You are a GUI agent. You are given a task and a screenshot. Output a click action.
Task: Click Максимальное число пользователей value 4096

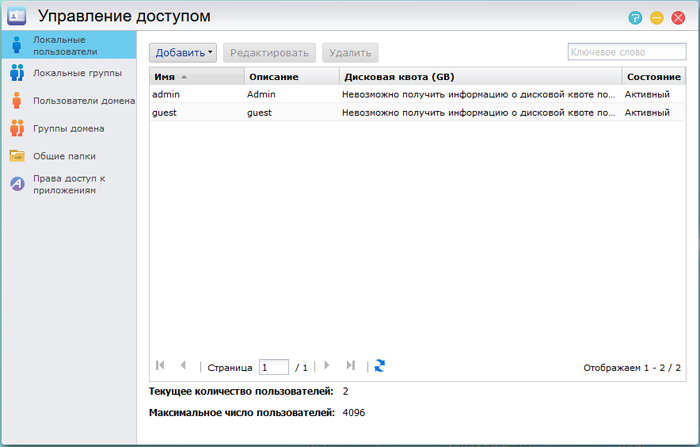354,412
